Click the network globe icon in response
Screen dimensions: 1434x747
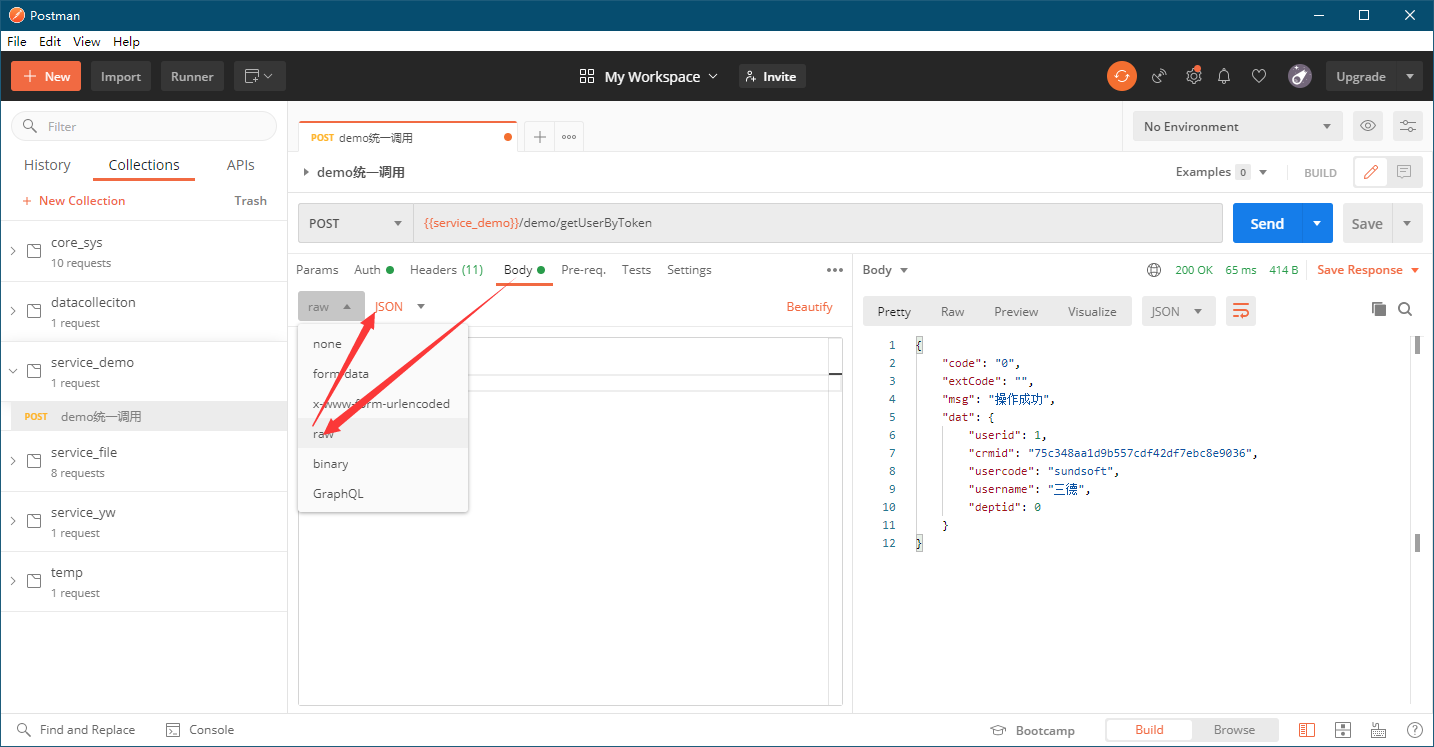pyautogui.click(x=1154, y=270)
